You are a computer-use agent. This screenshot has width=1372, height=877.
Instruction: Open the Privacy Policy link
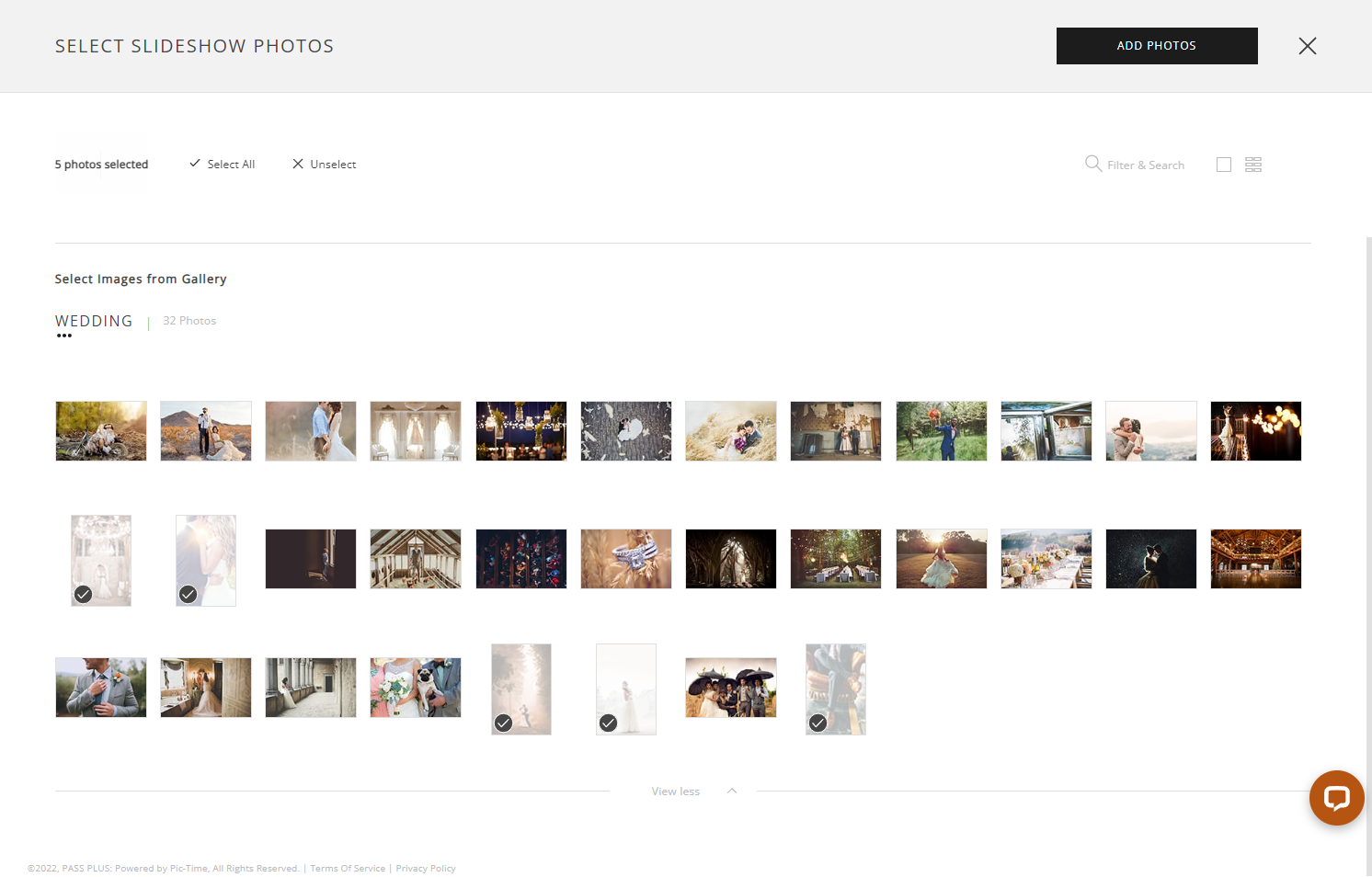(x=426, y=868)
